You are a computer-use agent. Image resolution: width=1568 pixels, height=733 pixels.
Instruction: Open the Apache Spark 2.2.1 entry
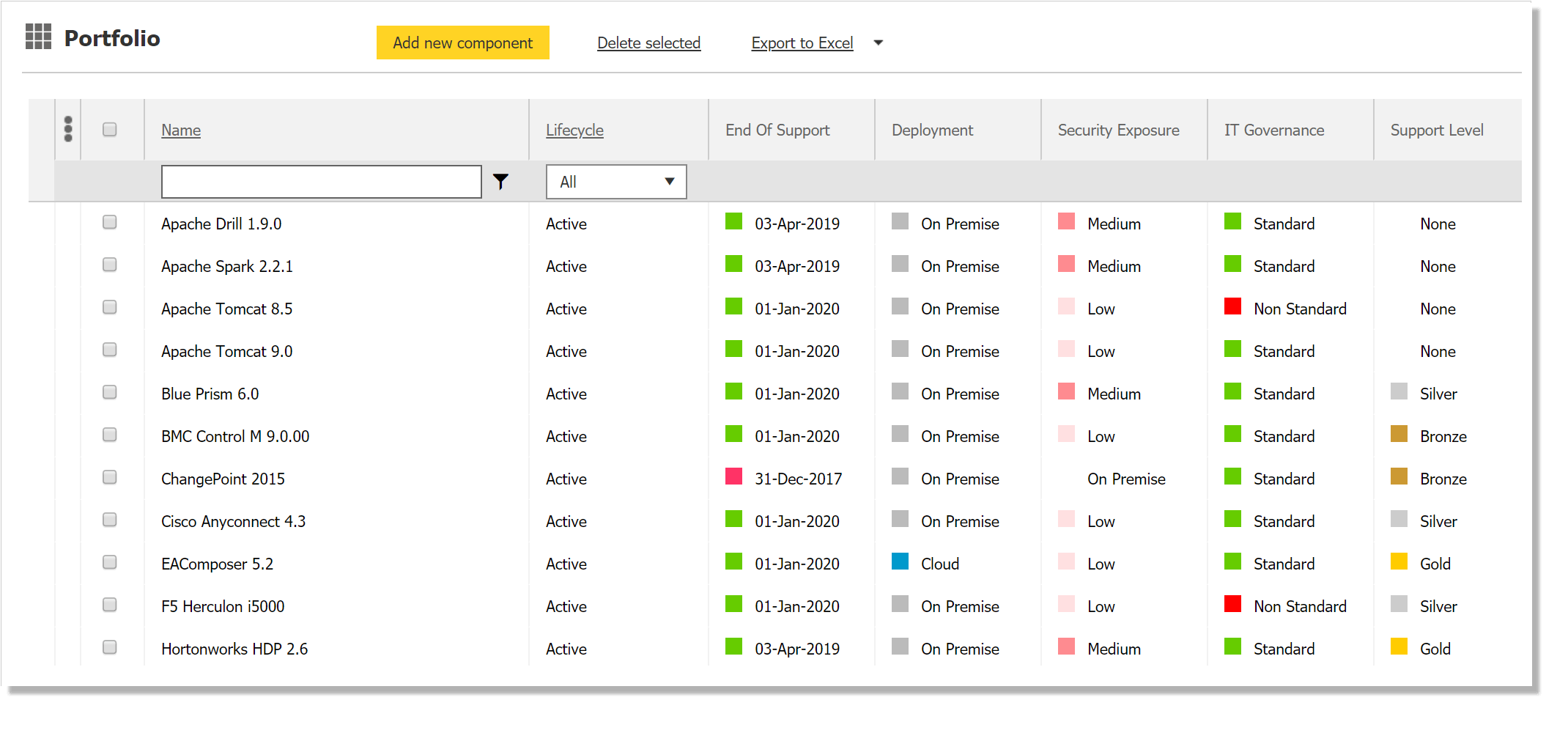[x=227, y=267]
